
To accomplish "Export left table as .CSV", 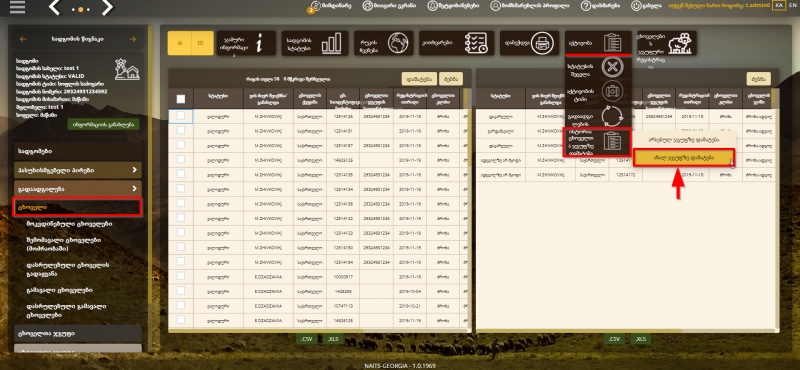I will (x=307, y=339).
